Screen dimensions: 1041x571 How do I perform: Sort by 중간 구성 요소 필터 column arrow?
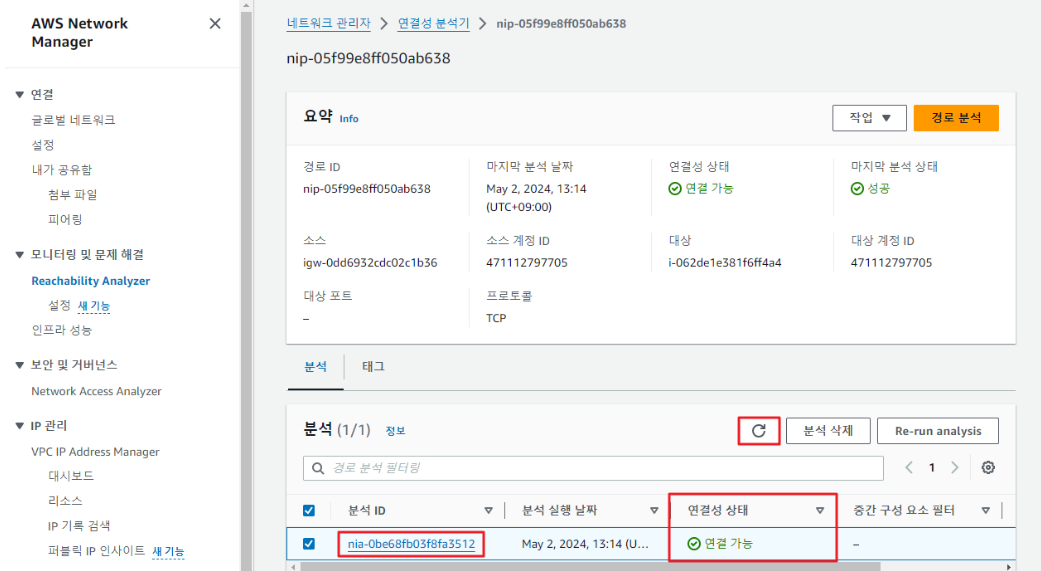tap(986, 511)
